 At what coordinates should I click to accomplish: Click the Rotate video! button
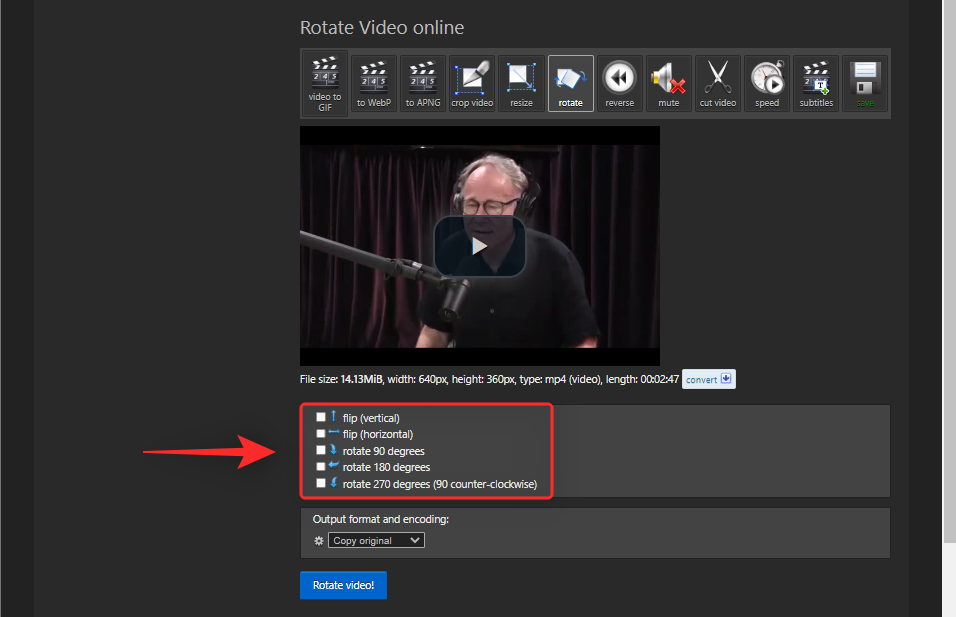point(343,585)
